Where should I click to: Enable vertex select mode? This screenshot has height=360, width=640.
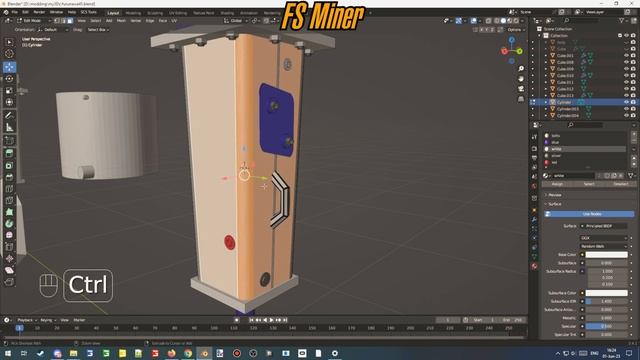coord(57,20)
